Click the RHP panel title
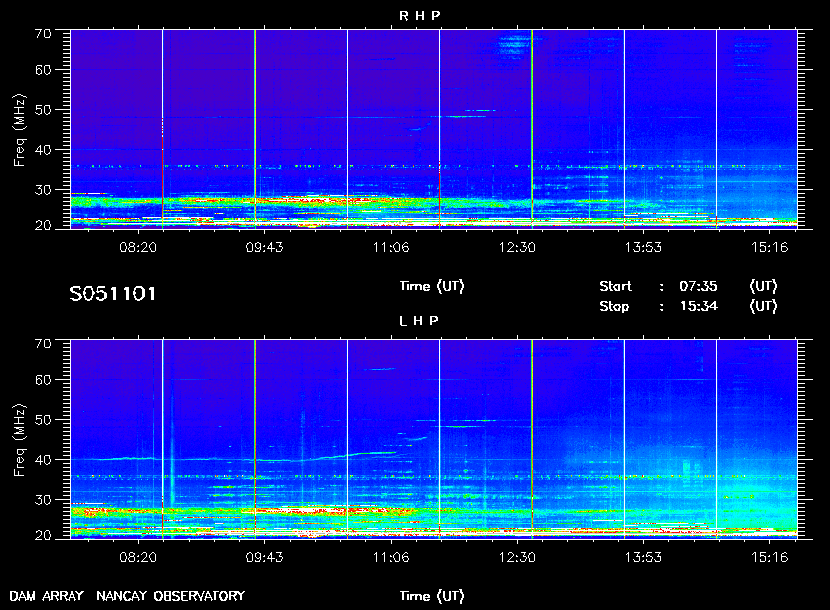Image resolution: width=830 pixels, height=610 pixels. coord(419,15)
